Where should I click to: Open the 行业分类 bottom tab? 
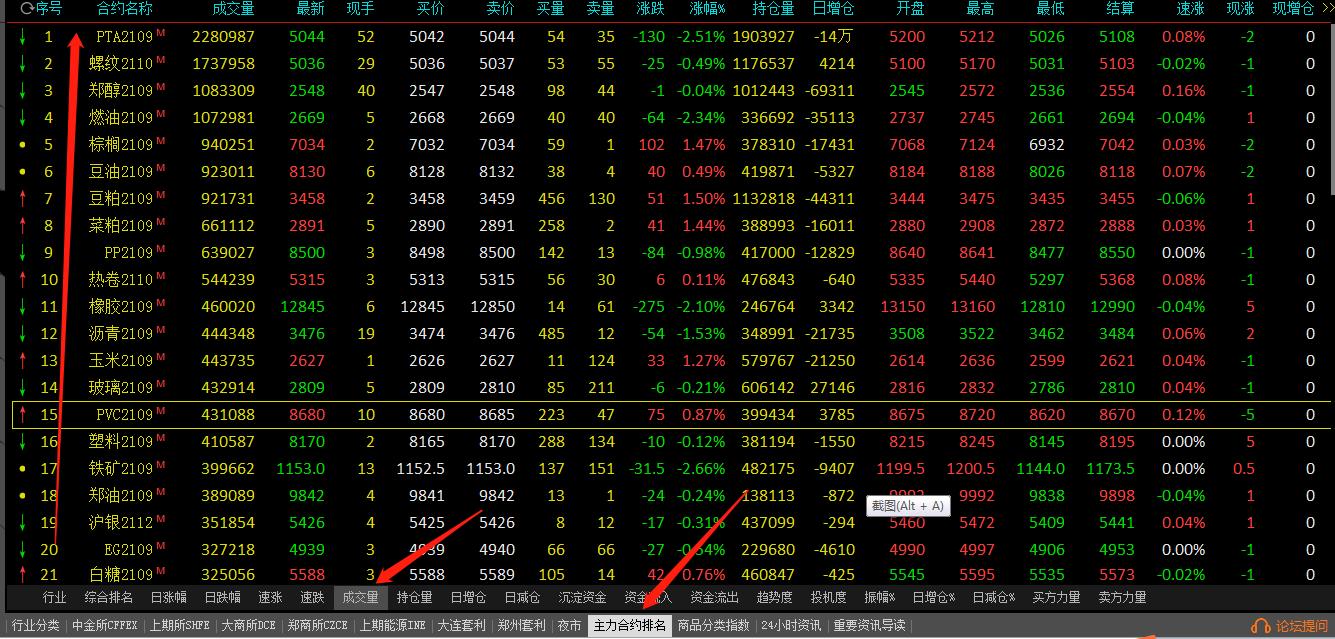(x=35, y=626)
